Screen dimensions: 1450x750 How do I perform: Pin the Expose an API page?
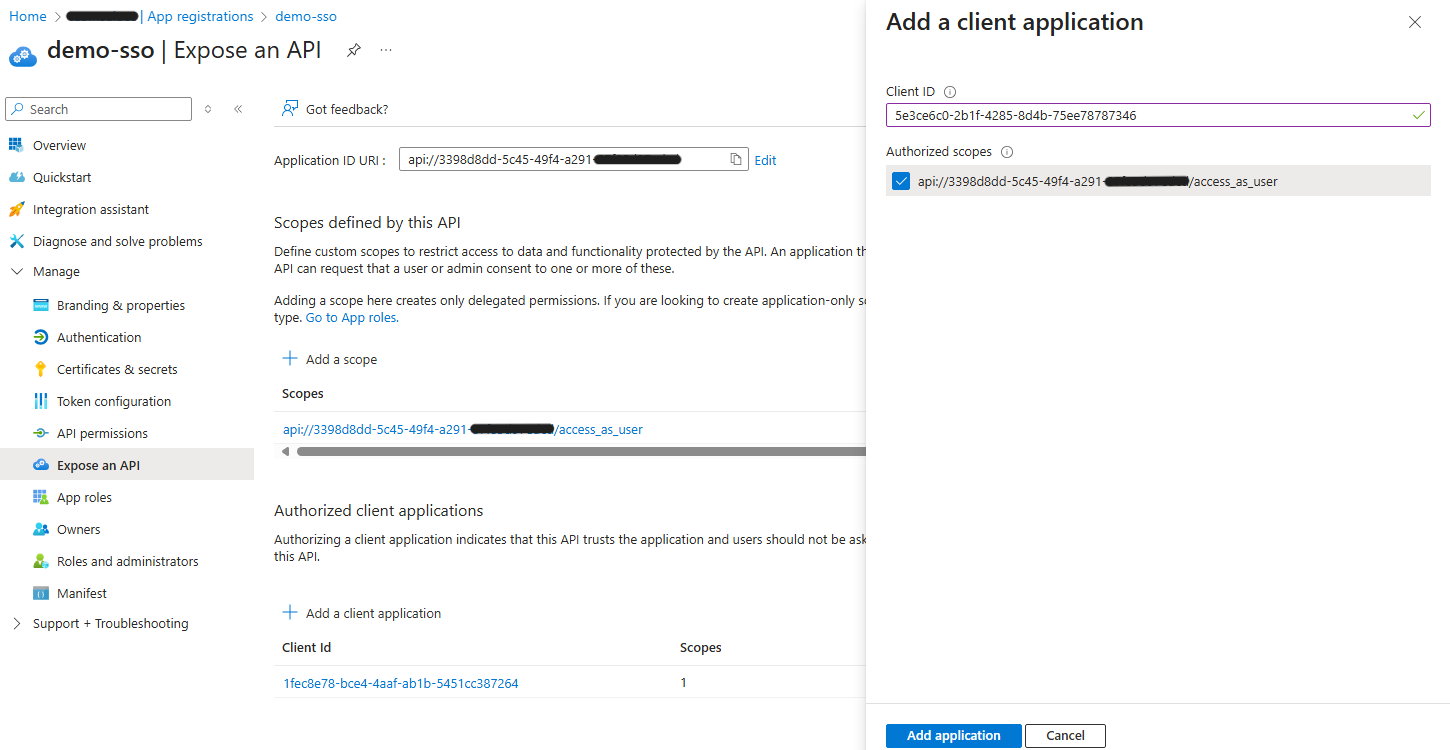(x=354, y=50)
